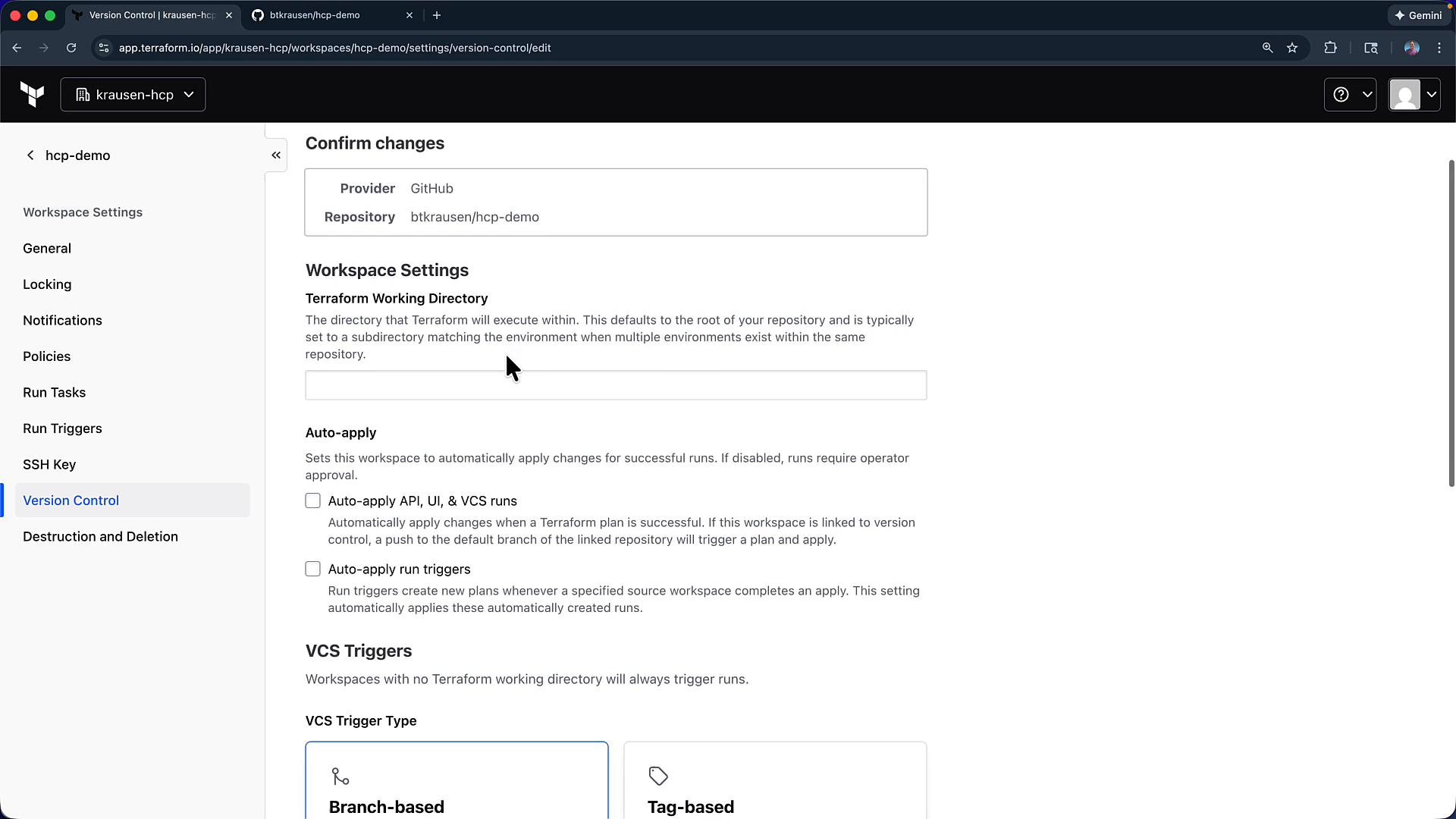View site information icon in address bar
This screenshot has width=1456, height=819.
[105, 48]
